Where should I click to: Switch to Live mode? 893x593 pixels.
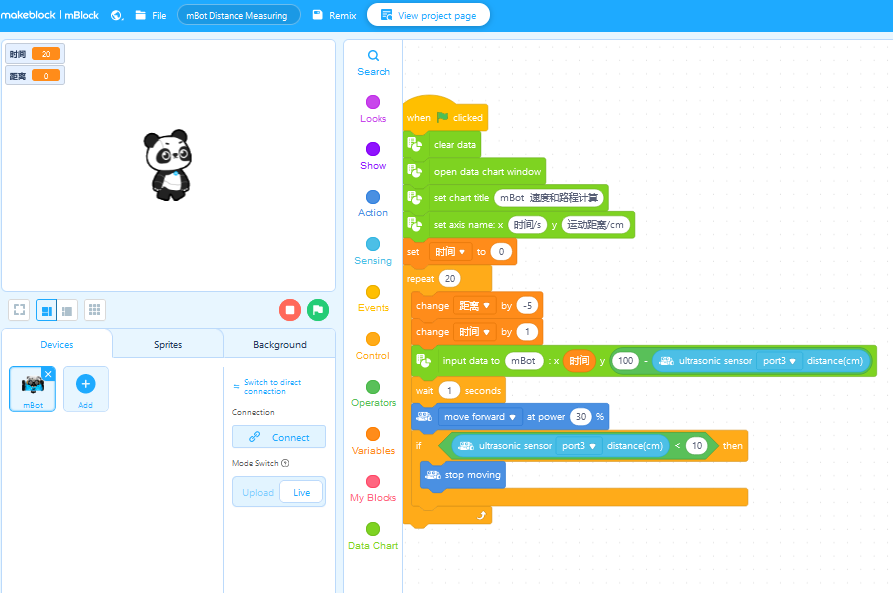pos(301,492)
